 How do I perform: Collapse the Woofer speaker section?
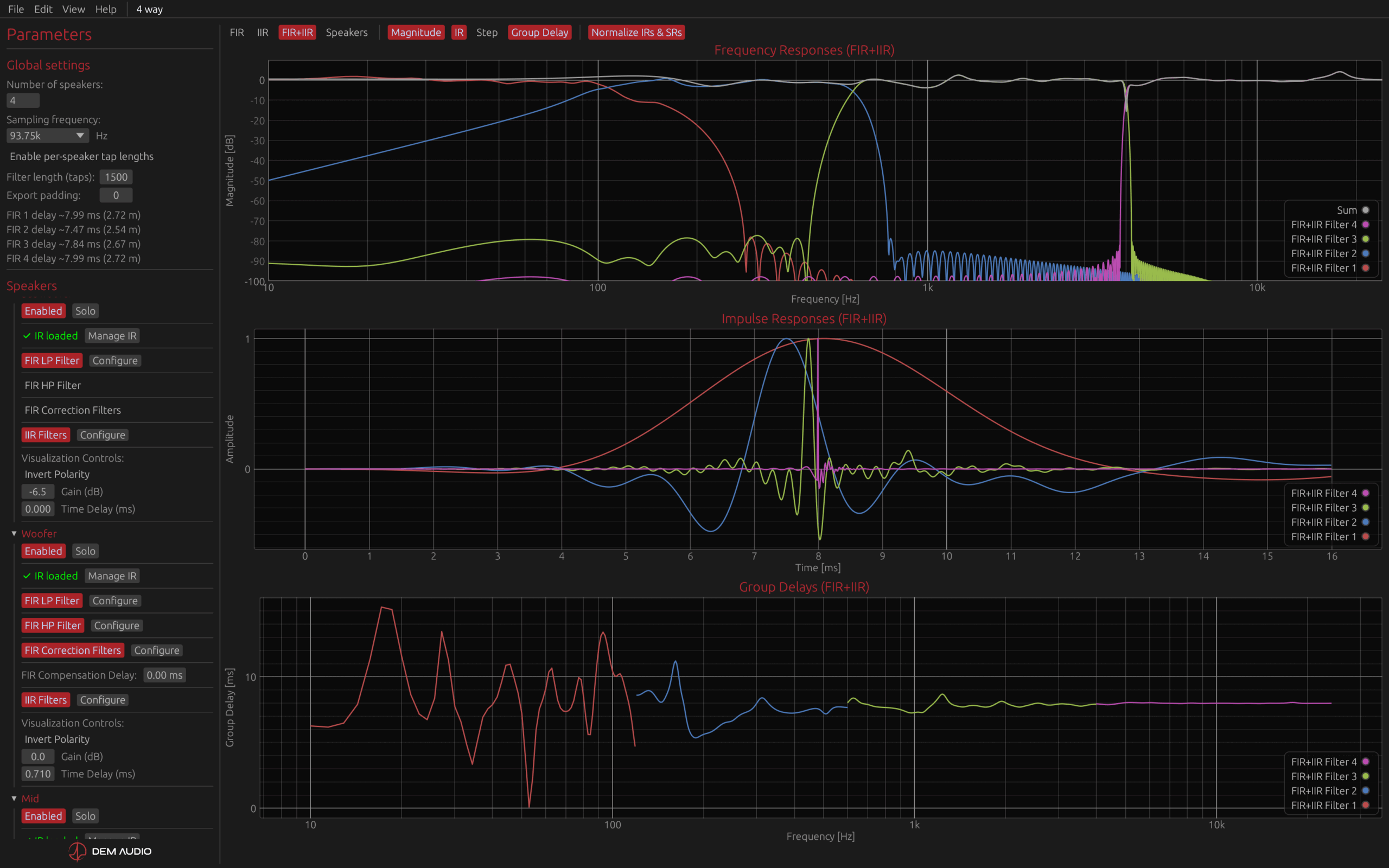(14, 533)
